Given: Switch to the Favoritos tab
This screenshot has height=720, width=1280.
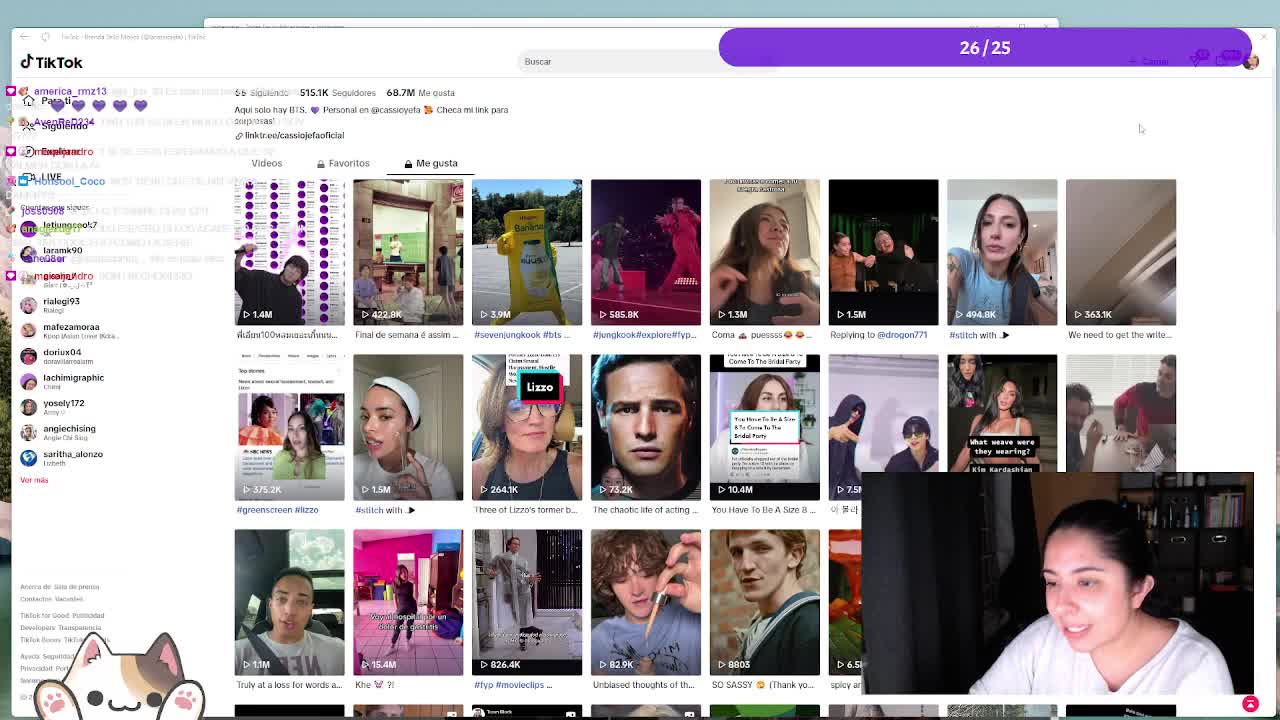Looking at the screenshot, I should pyautogui.click(x=343, y=163).
